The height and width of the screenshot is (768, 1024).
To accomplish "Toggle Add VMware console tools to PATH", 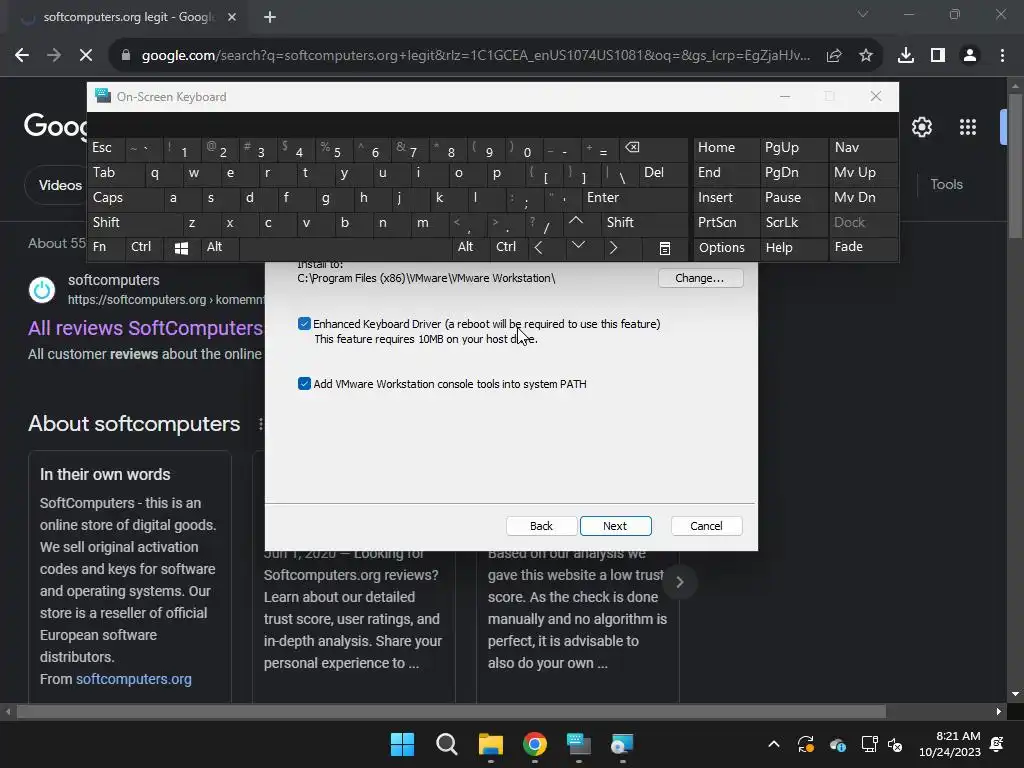I will 304,384.
